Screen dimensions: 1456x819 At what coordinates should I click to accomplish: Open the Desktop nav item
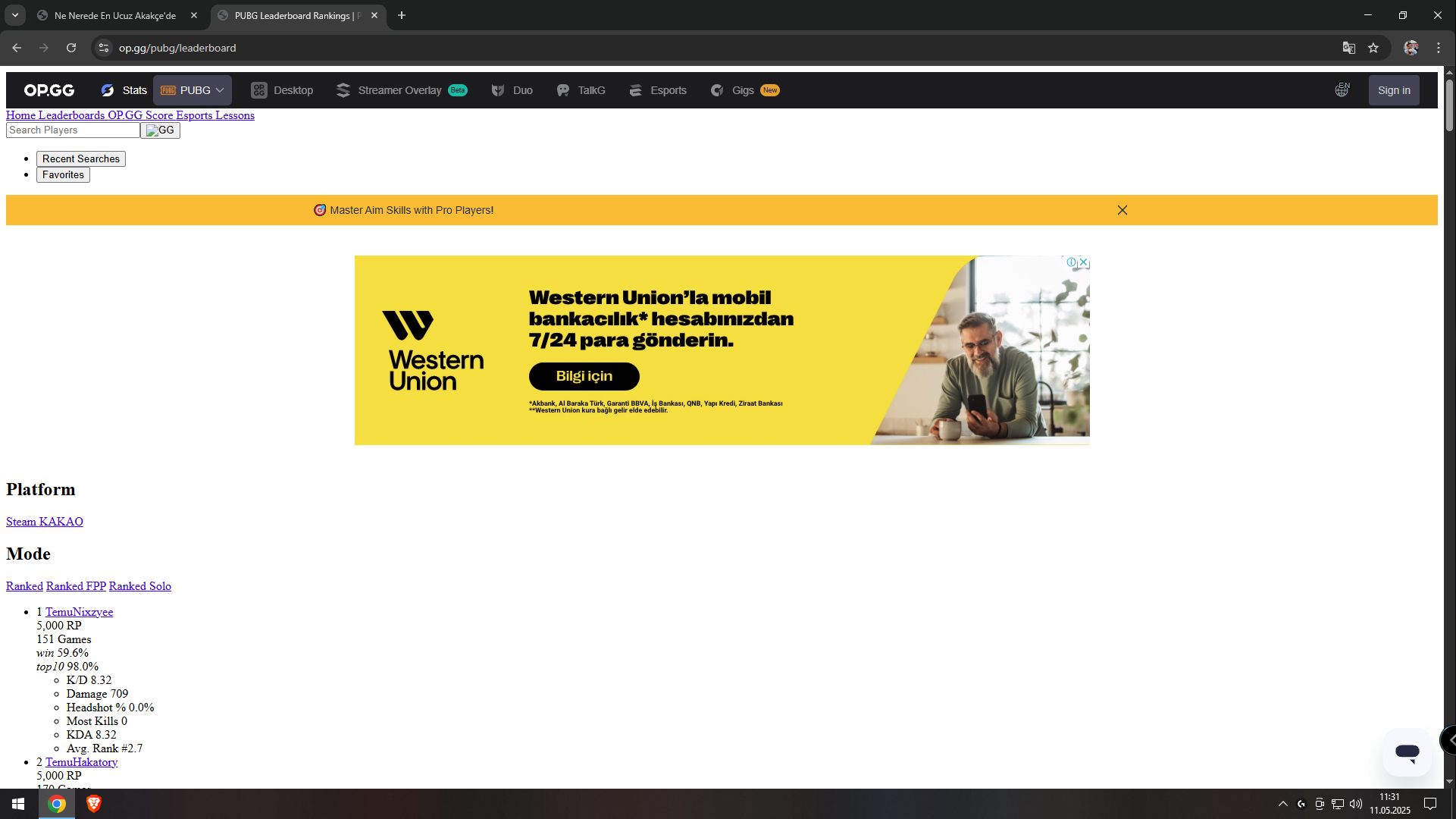click(x=282, y=90)
